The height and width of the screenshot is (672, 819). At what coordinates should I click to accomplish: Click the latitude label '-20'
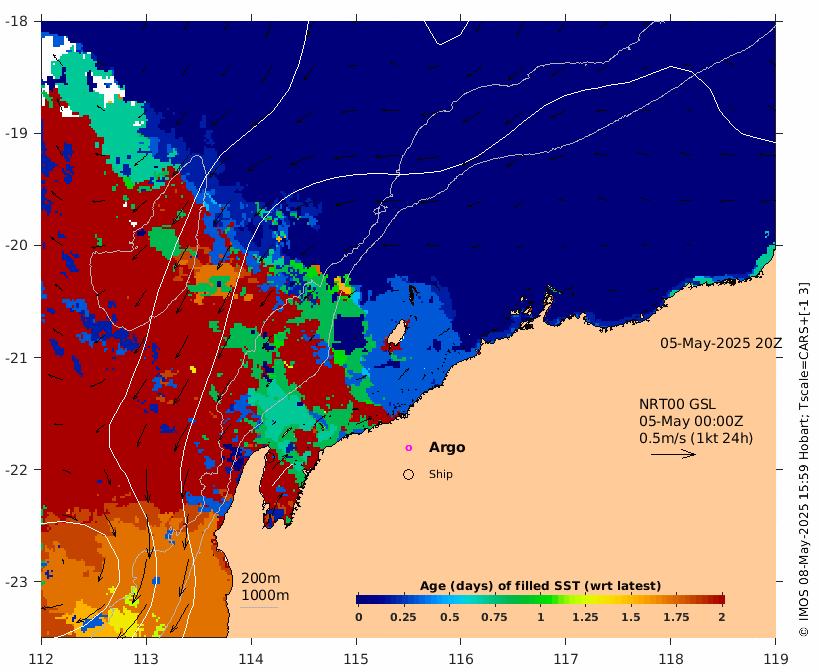[15, 245]
